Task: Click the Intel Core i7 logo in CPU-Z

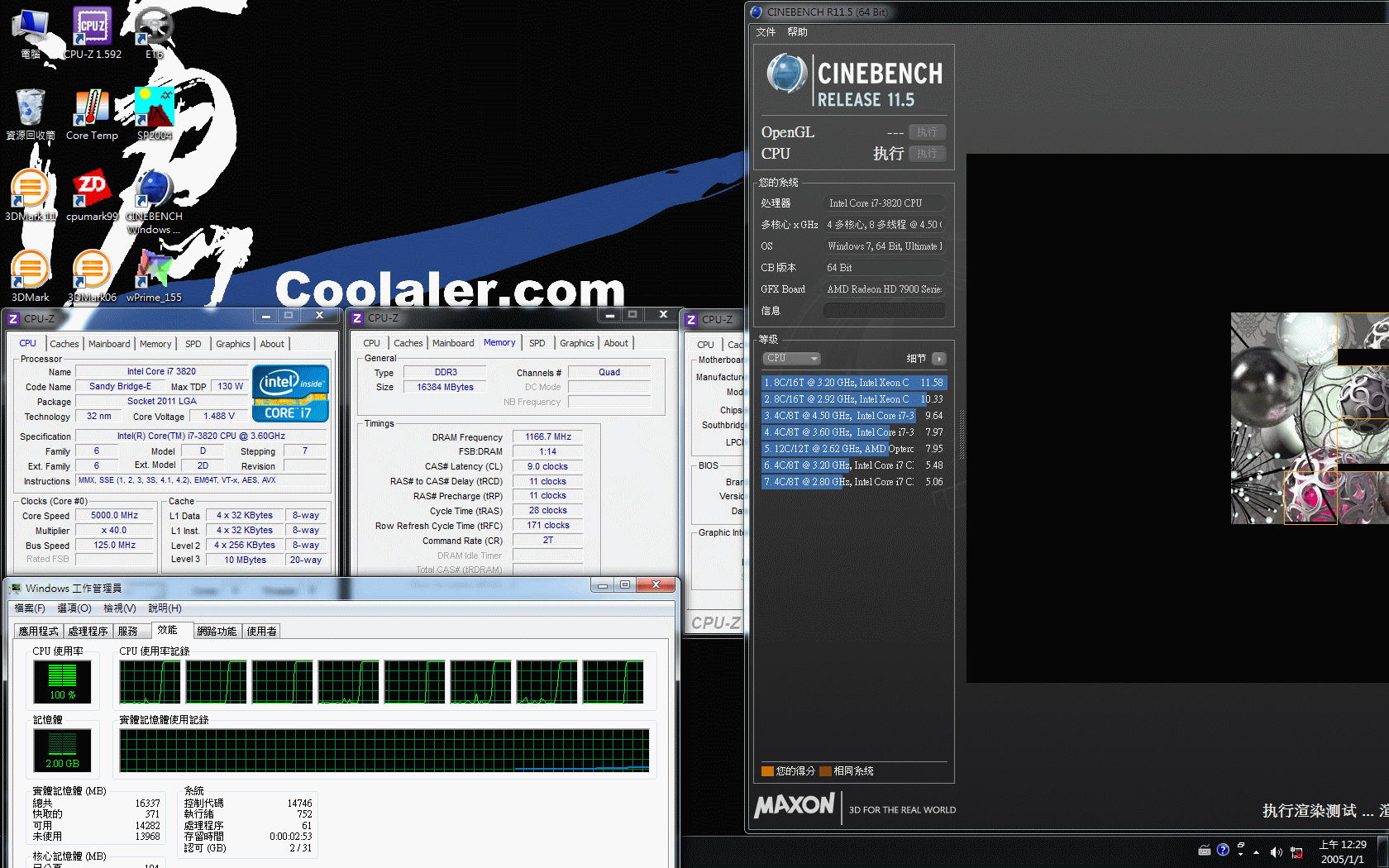Action: (290, 393)
